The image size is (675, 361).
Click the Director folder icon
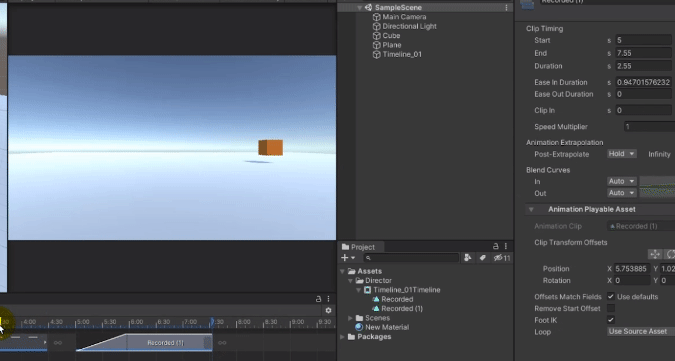point(359,281)
